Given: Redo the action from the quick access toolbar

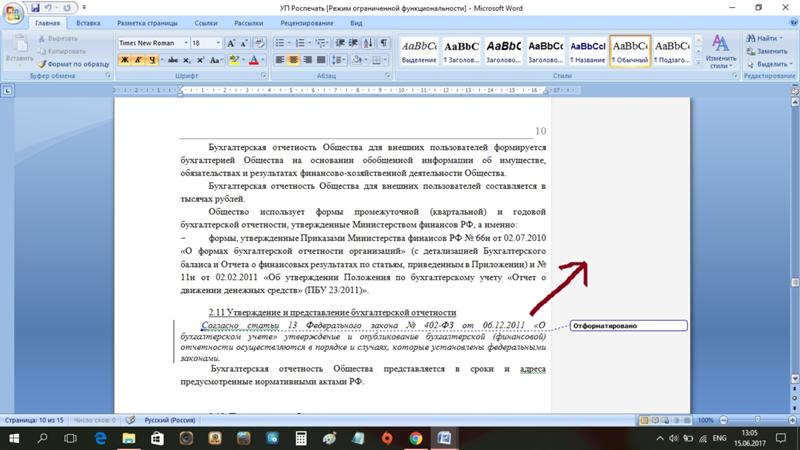Looking at the screenshot, I should [x=67, y=8].
